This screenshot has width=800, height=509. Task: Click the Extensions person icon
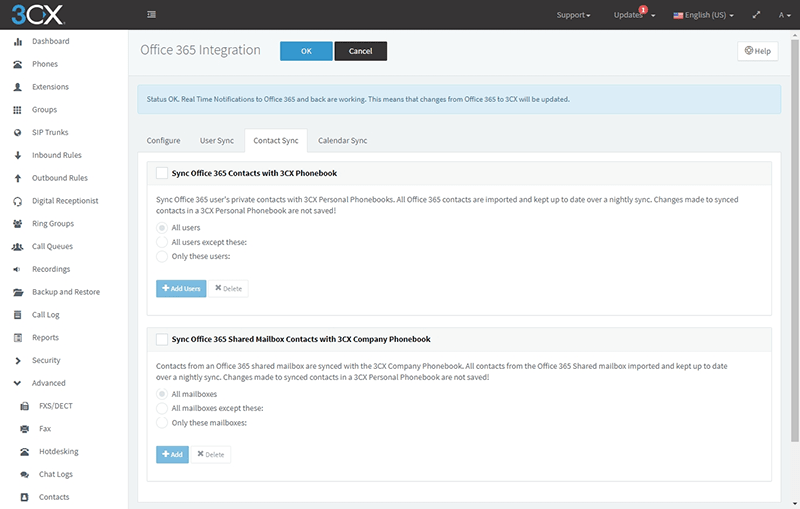(x=18, y=87)
